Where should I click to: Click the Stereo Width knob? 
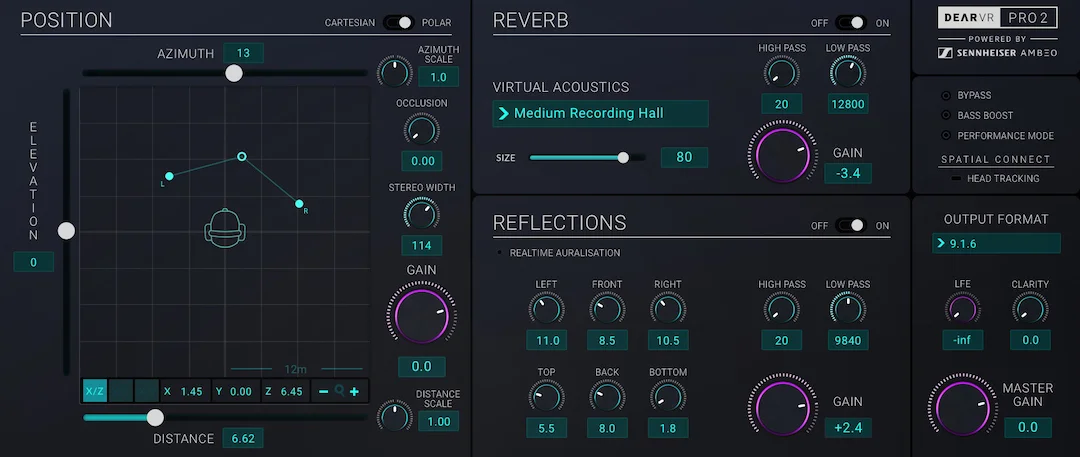coord(422,214)
